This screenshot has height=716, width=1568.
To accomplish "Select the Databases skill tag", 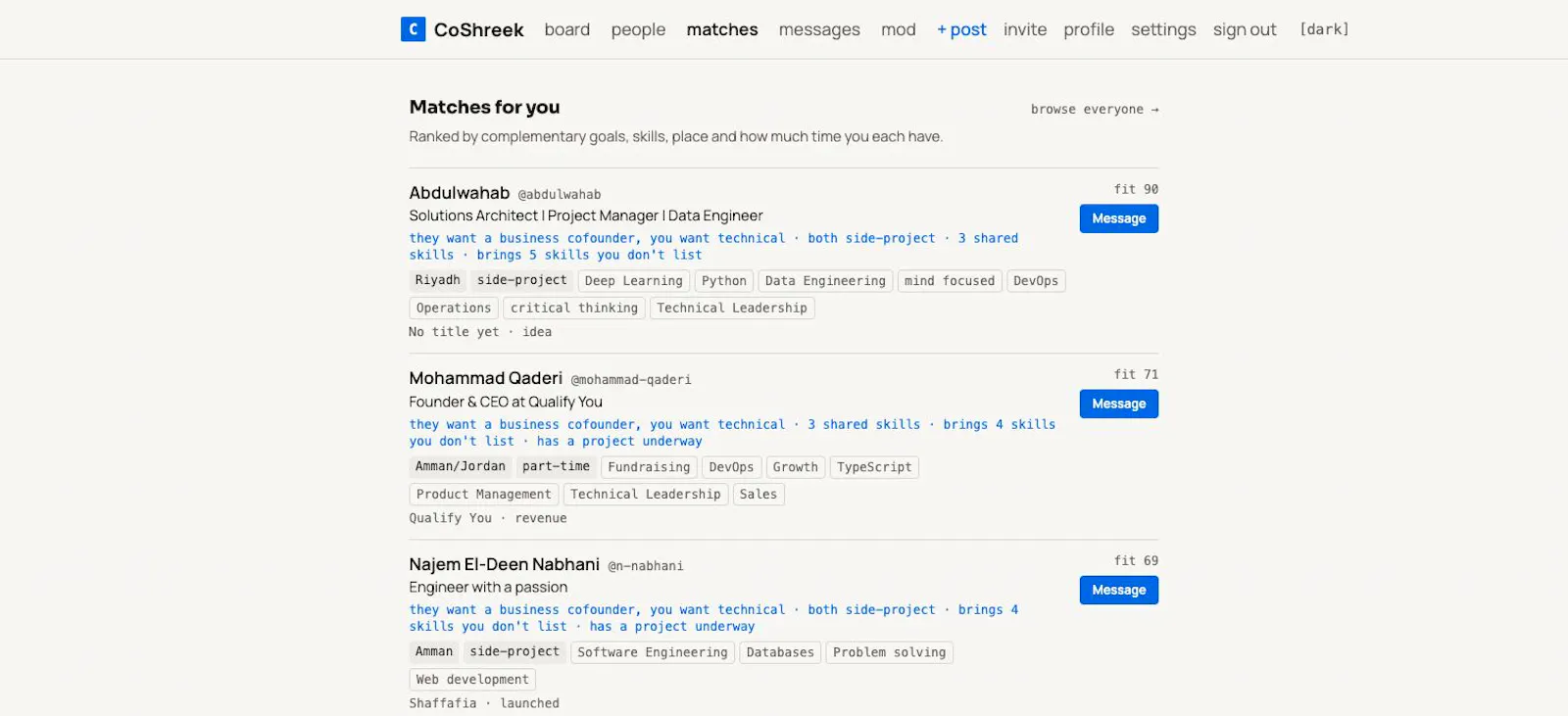I will click(x=780, y=652).
